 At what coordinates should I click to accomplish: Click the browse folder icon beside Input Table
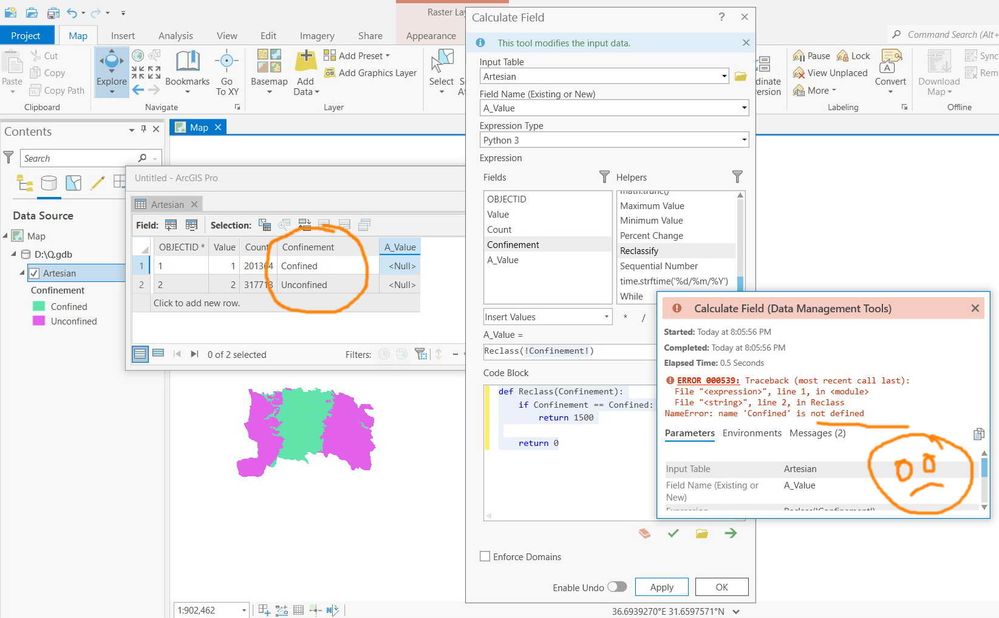(x=740, y=76)
